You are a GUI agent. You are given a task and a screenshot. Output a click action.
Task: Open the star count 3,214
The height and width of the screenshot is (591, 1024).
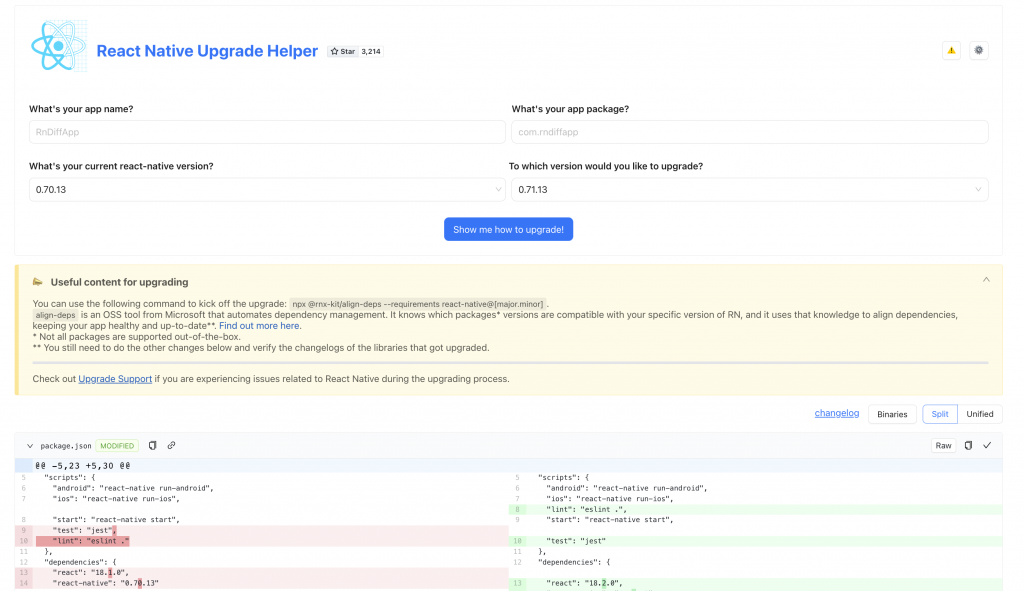click(x=371, y=52)
